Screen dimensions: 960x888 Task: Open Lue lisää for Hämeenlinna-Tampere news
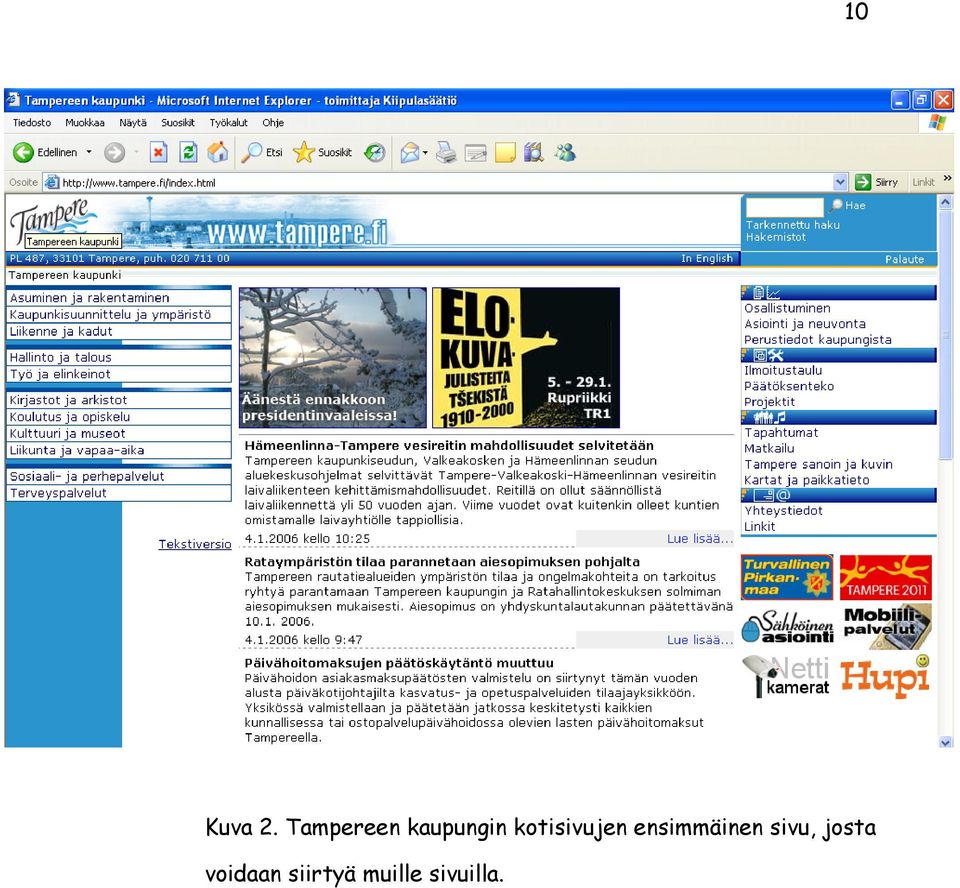(699, 538)
